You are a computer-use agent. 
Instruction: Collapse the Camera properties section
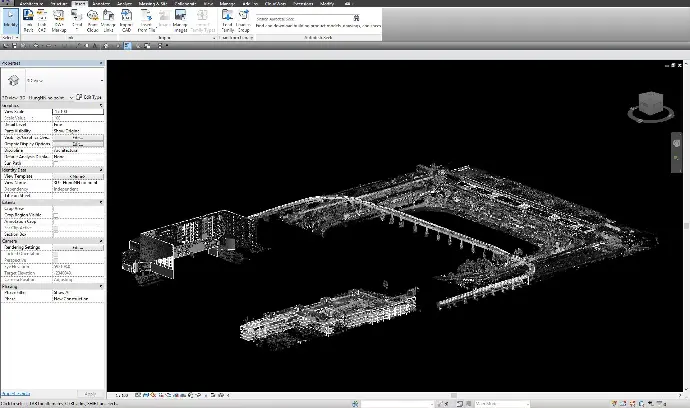(101, 241)
